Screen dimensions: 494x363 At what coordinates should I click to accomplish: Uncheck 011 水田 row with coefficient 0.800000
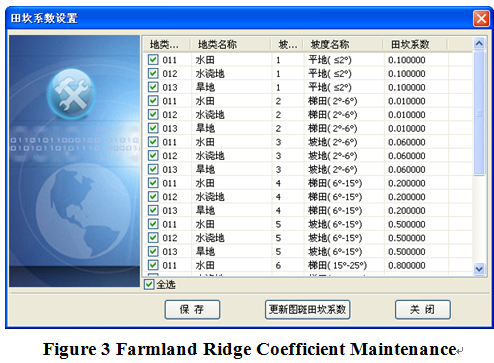click(x=153, y=265)
